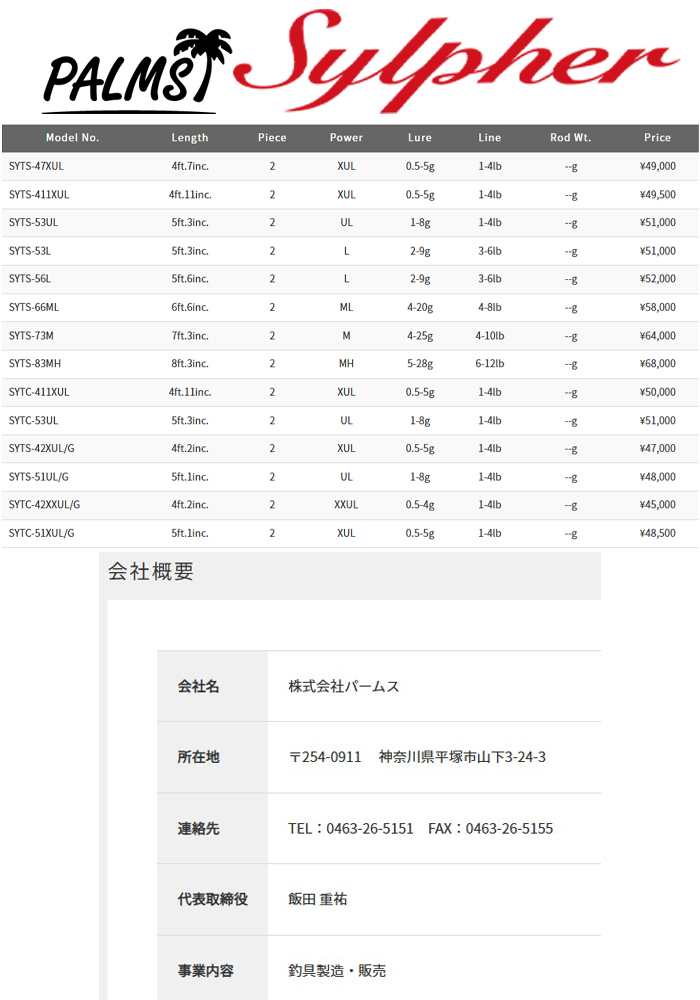Click the XXUL power cell
700x1000 pixels.
pos(346,504)
